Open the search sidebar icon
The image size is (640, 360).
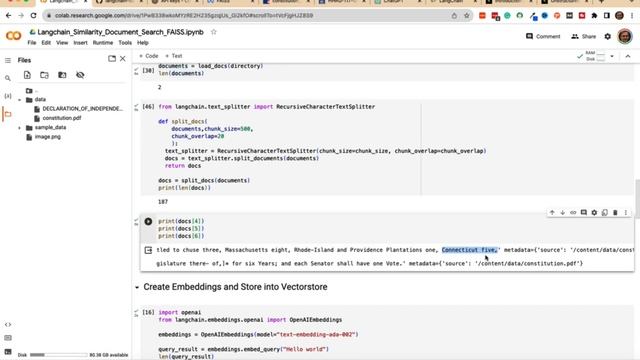click(x=8, y=78)
